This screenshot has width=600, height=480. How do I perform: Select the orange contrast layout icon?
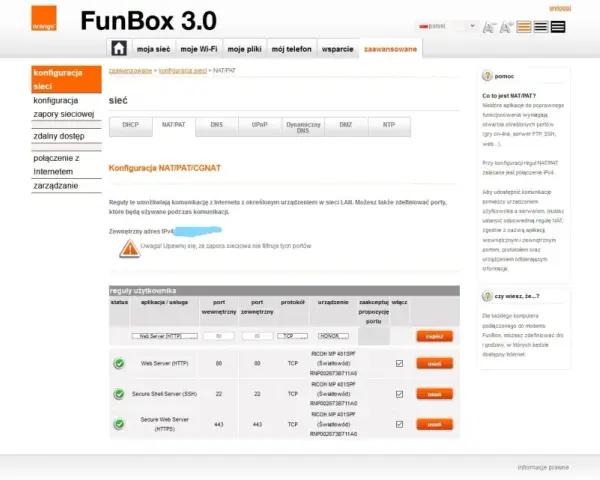(524, 27)
